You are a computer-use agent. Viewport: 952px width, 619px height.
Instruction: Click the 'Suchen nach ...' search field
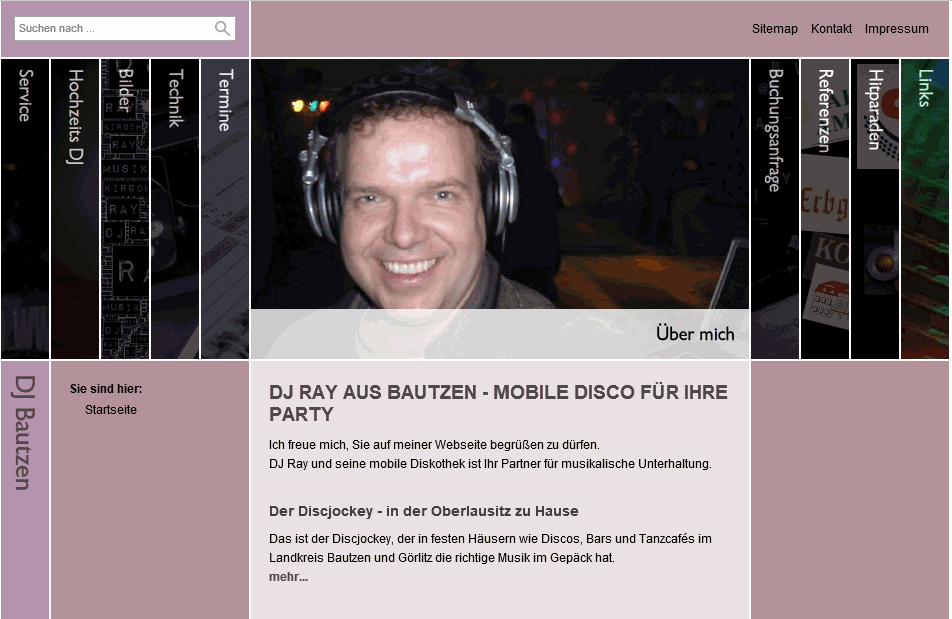tap(114, 29)
